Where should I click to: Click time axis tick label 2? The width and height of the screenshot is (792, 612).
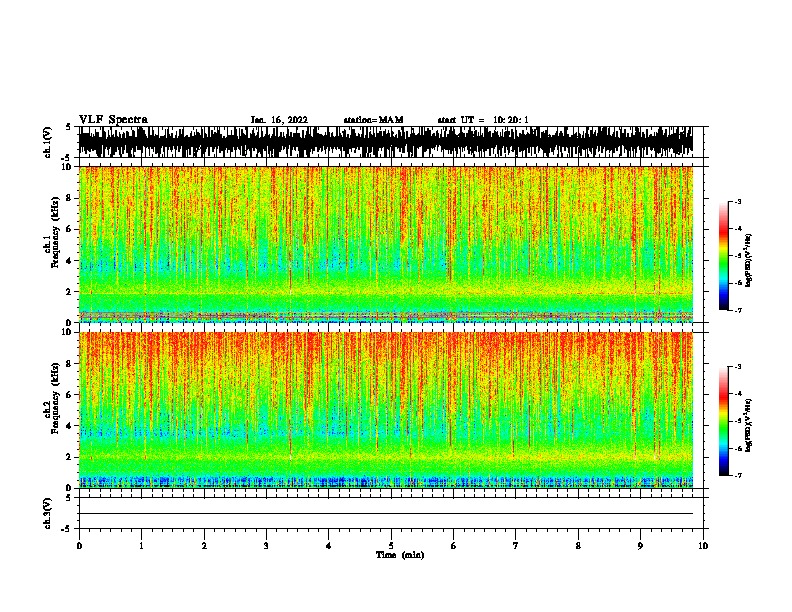(204, 546)
